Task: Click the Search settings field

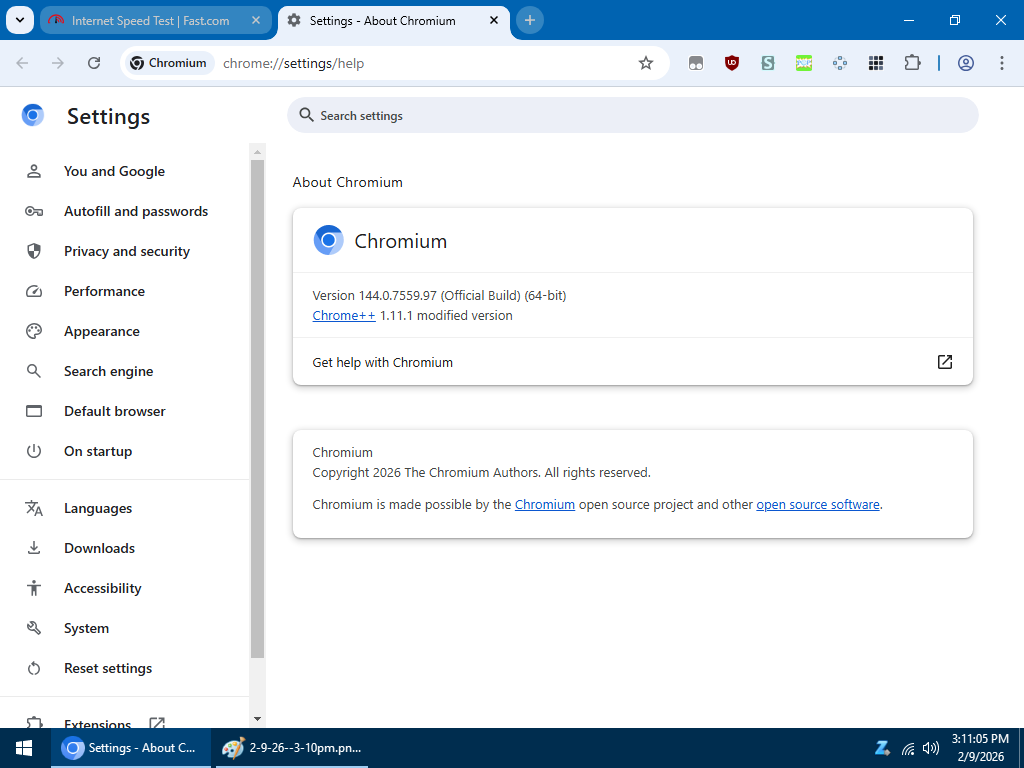Action: pos(633,116)
